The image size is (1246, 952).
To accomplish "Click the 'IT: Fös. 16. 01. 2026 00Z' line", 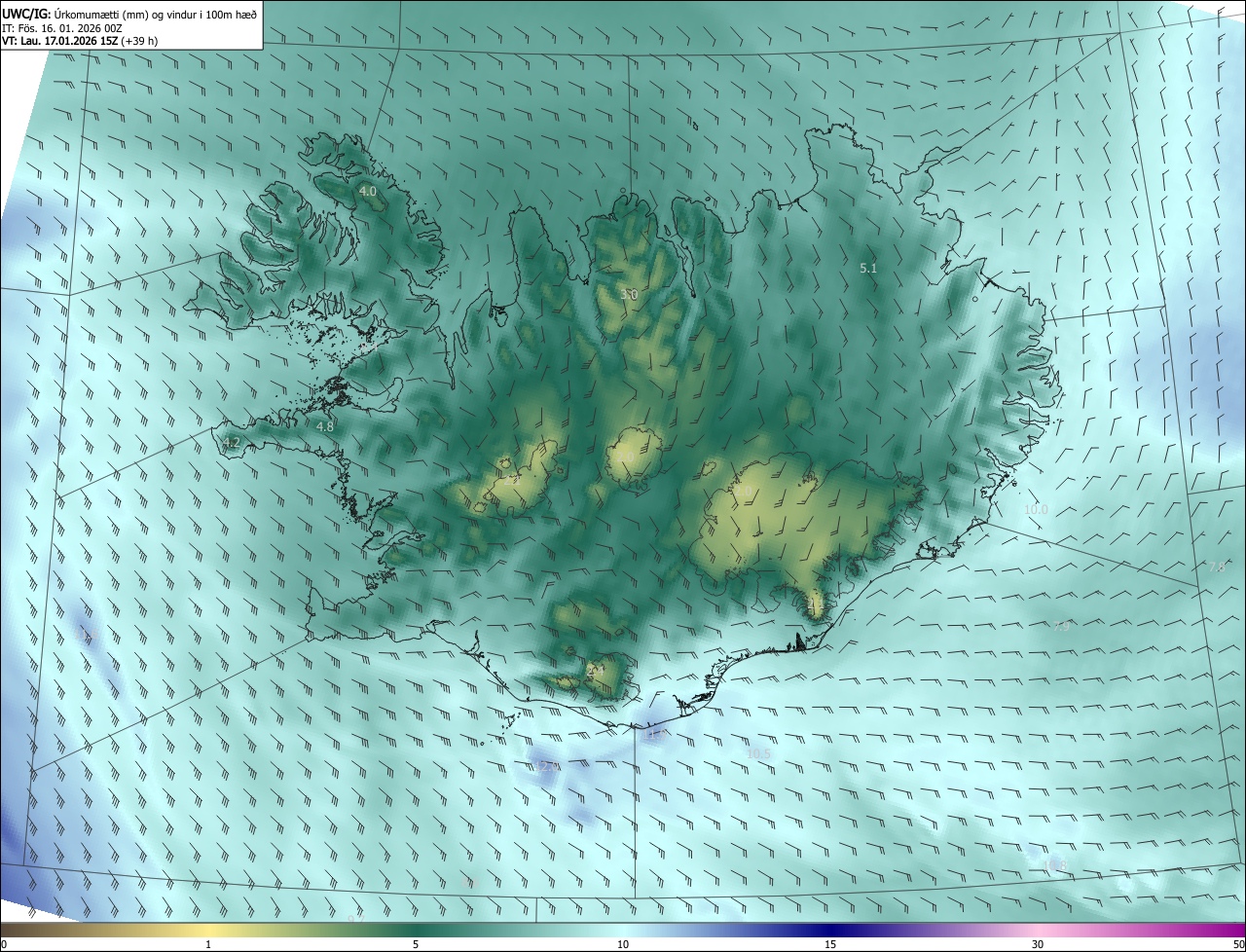I will pos(62,27).
